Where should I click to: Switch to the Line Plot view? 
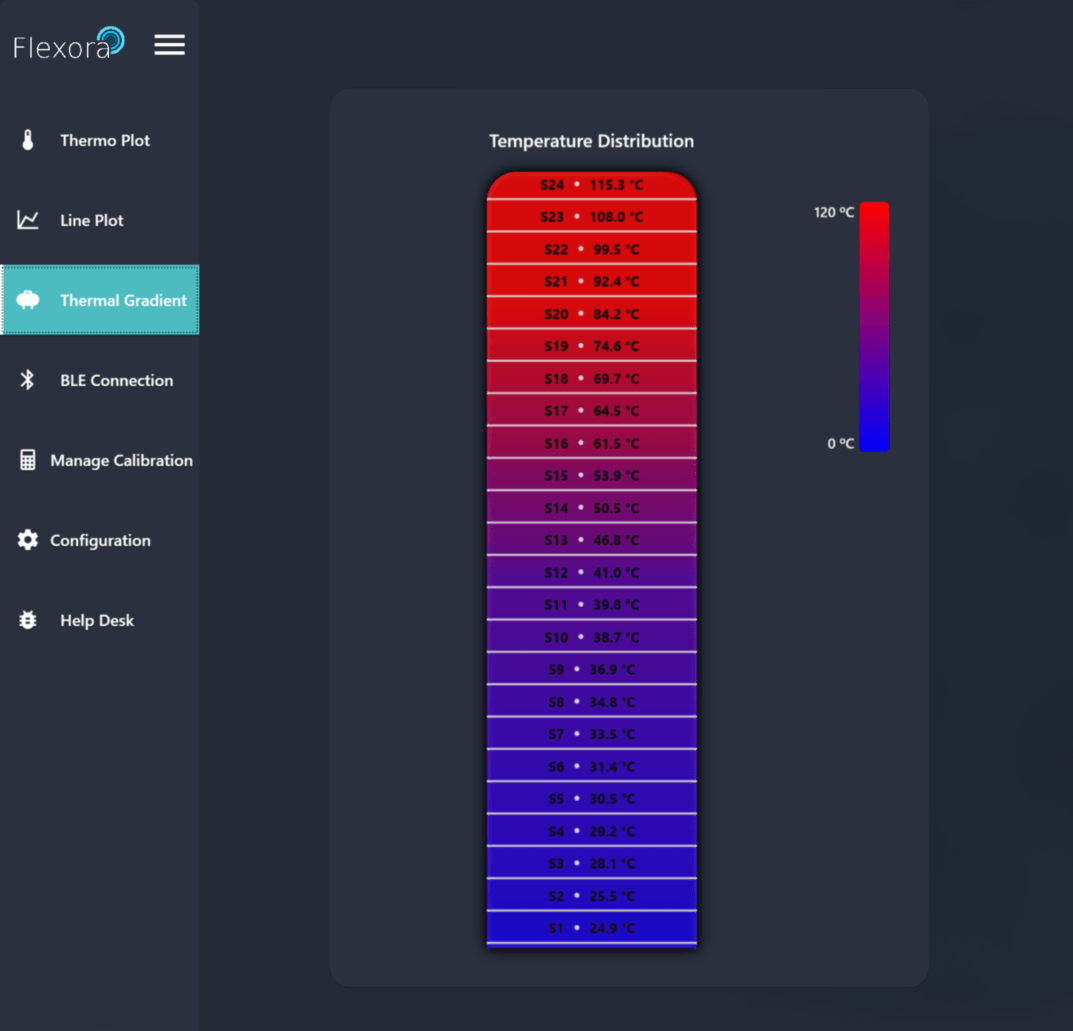click(92, 220)
